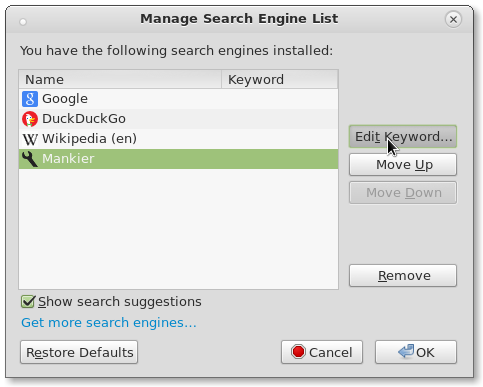Viewport: 483px width, 387px height.
Task: Open the Edit Keyword dialog
Action: coord(403,137)
